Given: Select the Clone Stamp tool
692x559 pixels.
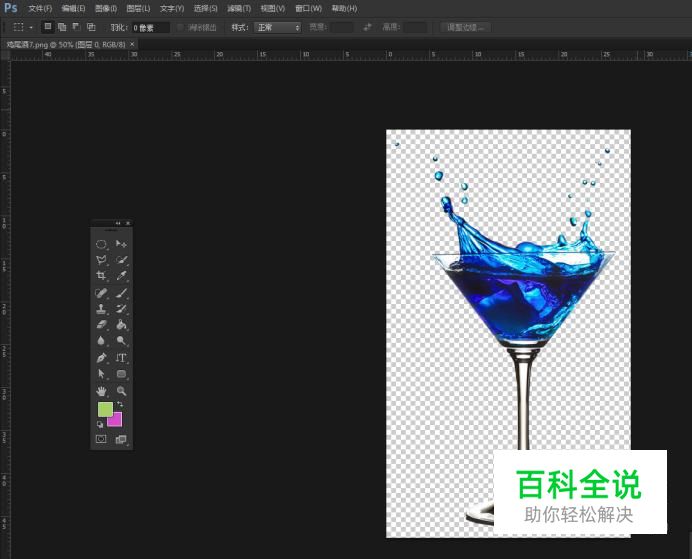Looking at the screenshot, I should coord(101,309).
